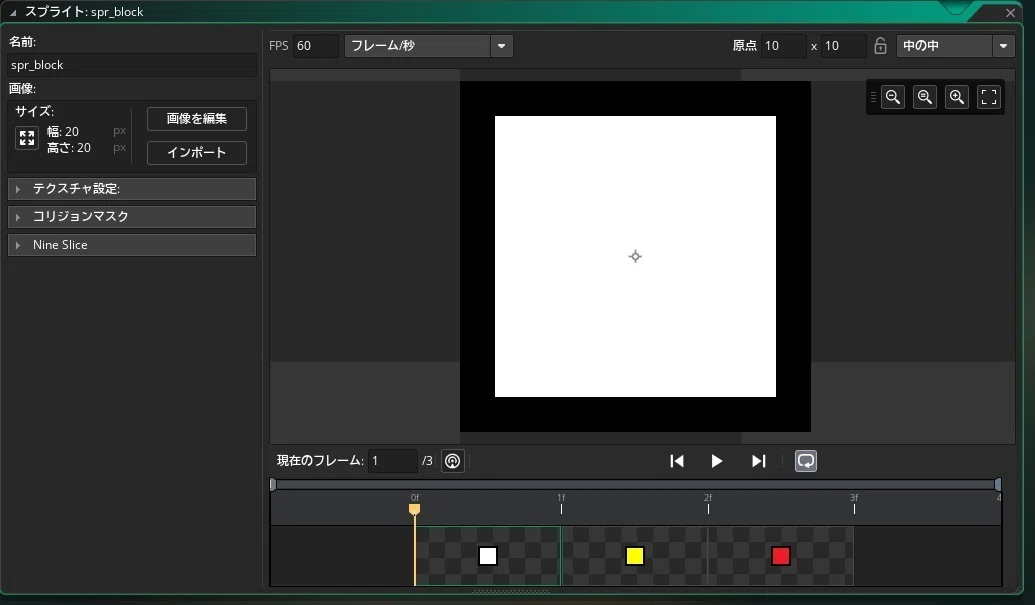
Task: Select the white frame thumbnail
Action: (x=488, y=556)
